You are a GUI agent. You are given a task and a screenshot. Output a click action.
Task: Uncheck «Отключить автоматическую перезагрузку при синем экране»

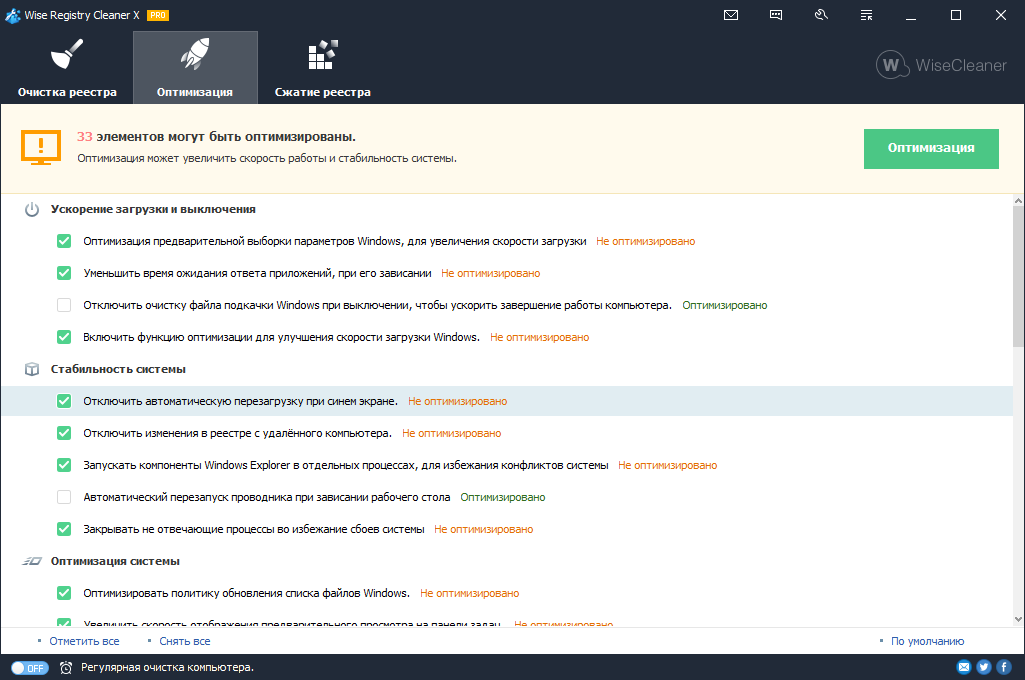[63, 401]
